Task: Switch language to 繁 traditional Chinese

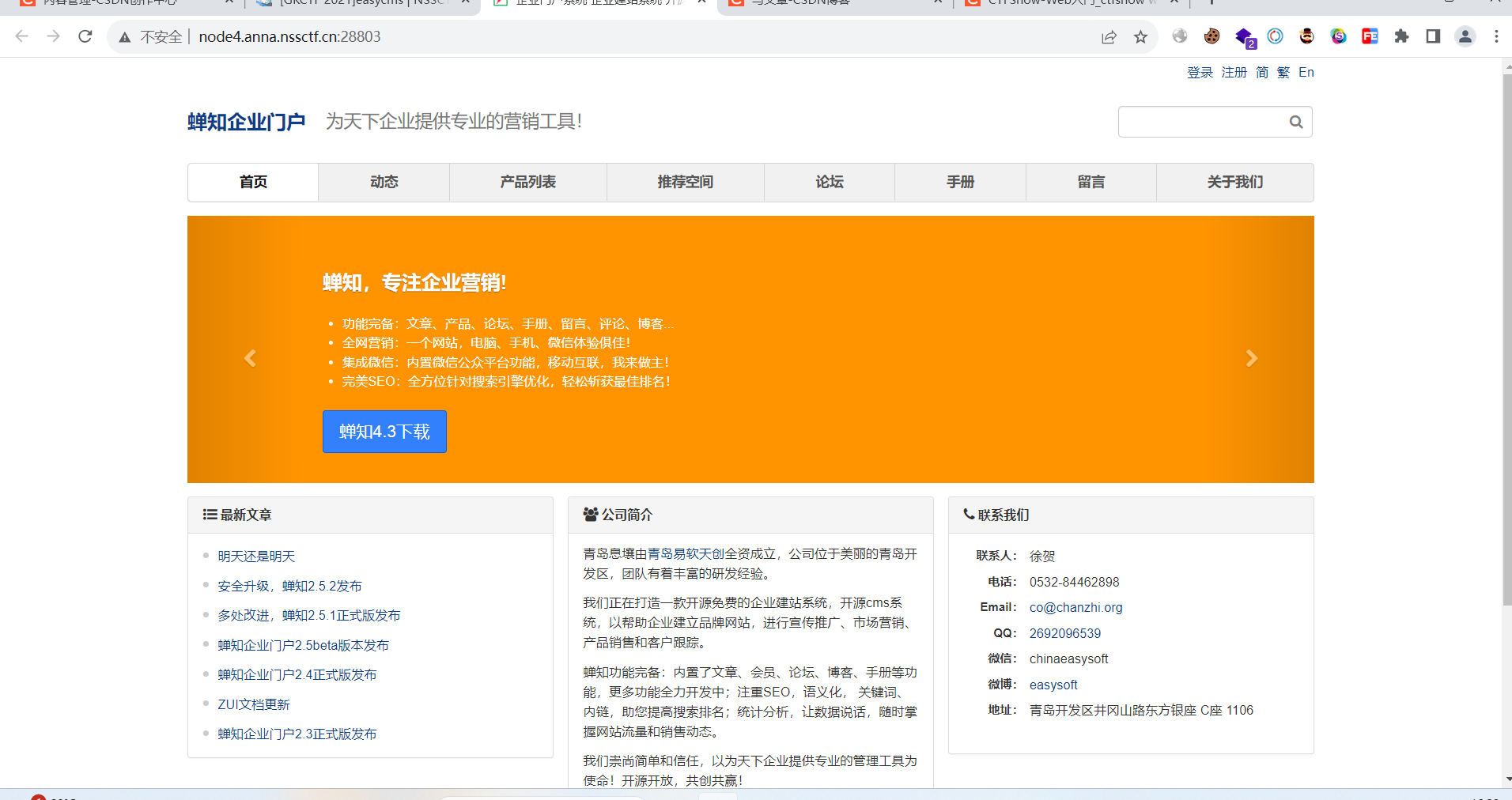Action: click(x=1283, y=73)
